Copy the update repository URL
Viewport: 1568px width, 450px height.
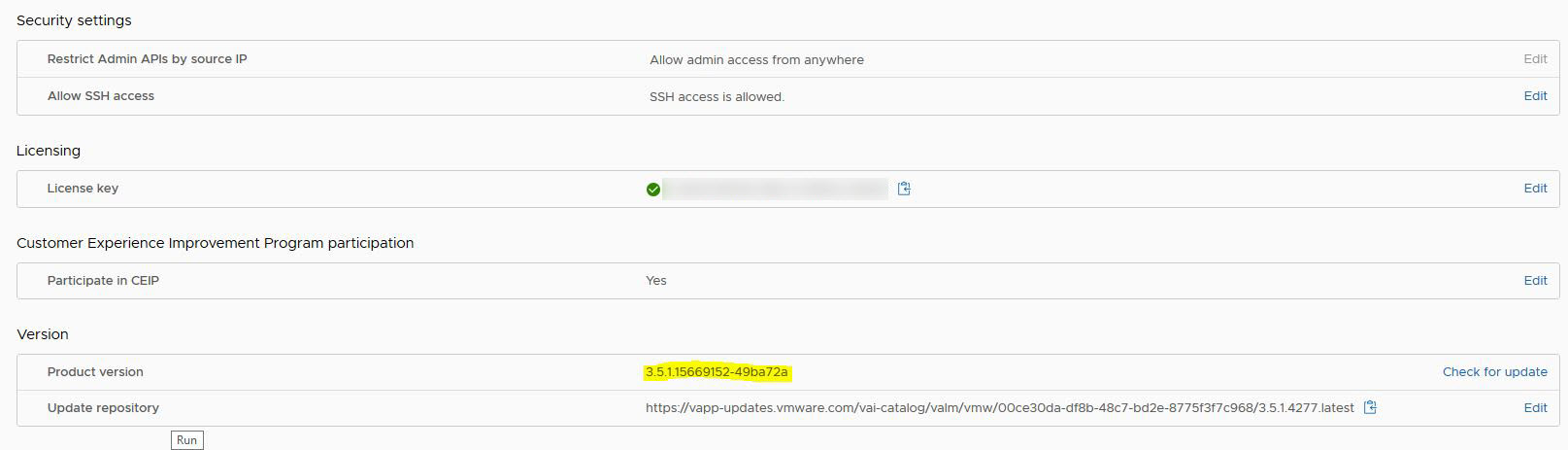point(1370,407)
